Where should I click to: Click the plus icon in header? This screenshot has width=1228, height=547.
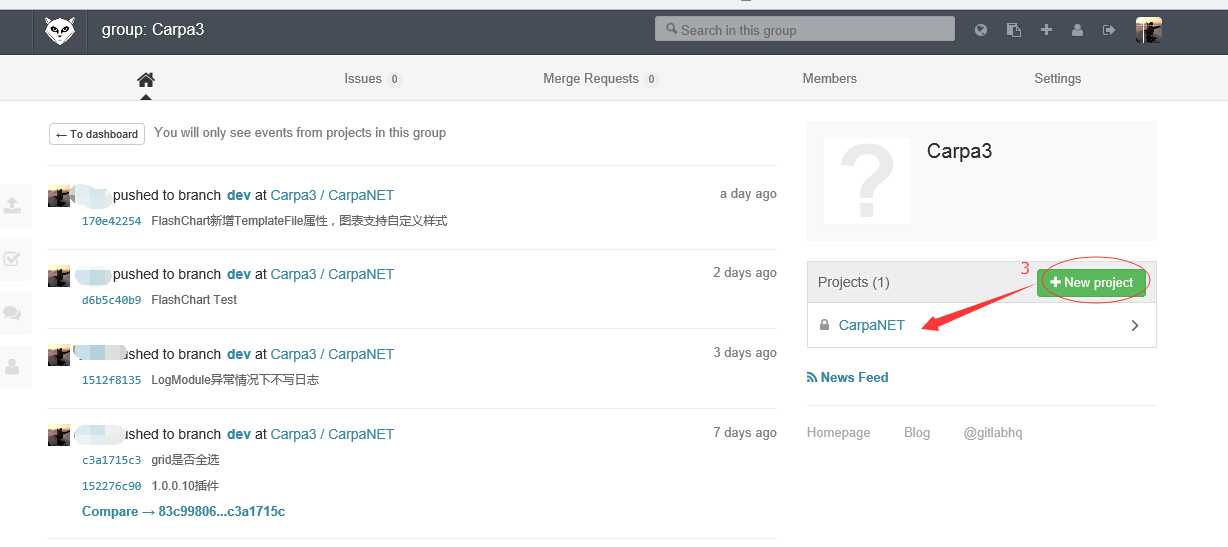click(1046, 30)
